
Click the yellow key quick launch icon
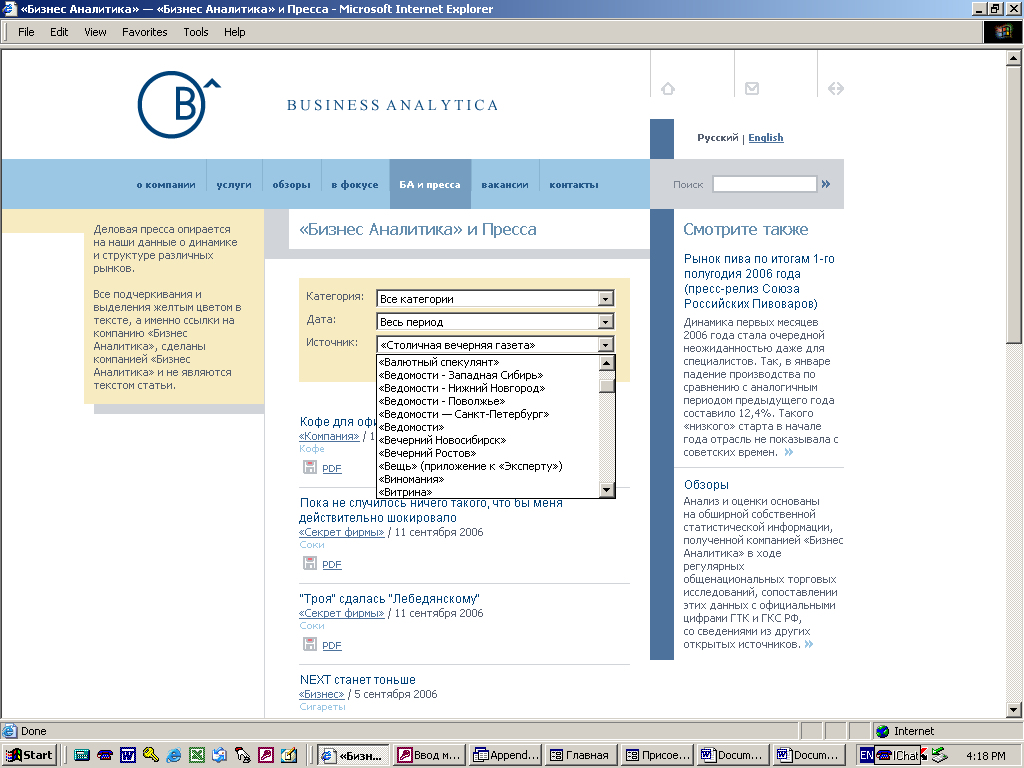pyautogui.click(x=151, y=755)
